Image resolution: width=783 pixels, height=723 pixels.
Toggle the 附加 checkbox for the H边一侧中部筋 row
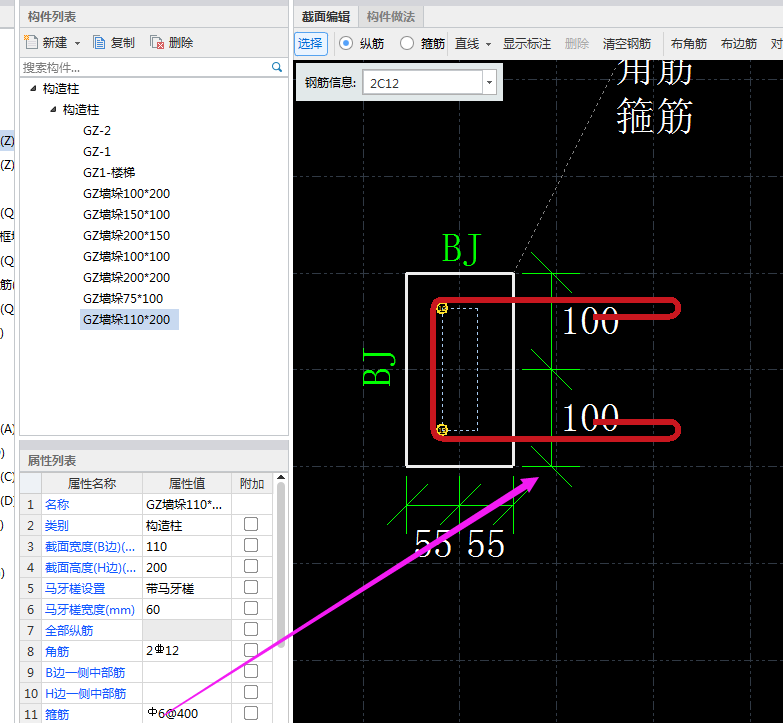point(251,692)
